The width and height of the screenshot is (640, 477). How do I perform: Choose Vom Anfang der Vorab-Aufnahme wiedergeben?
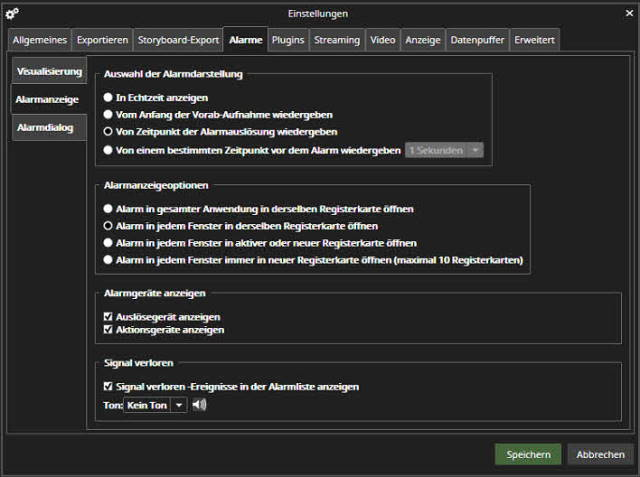point(109,115)
